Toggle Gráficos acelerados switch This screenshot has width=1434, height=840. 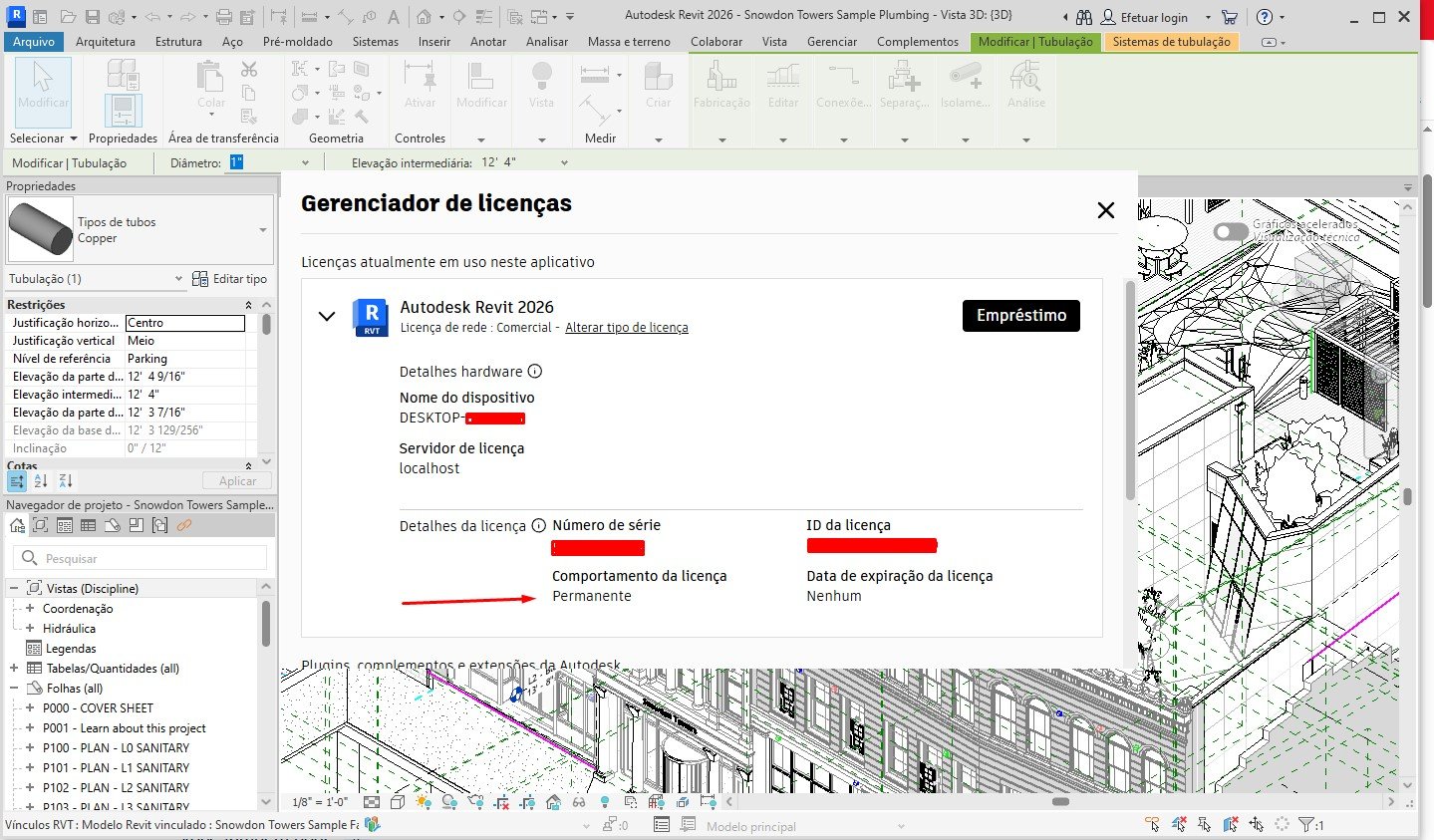[1231, 231]
